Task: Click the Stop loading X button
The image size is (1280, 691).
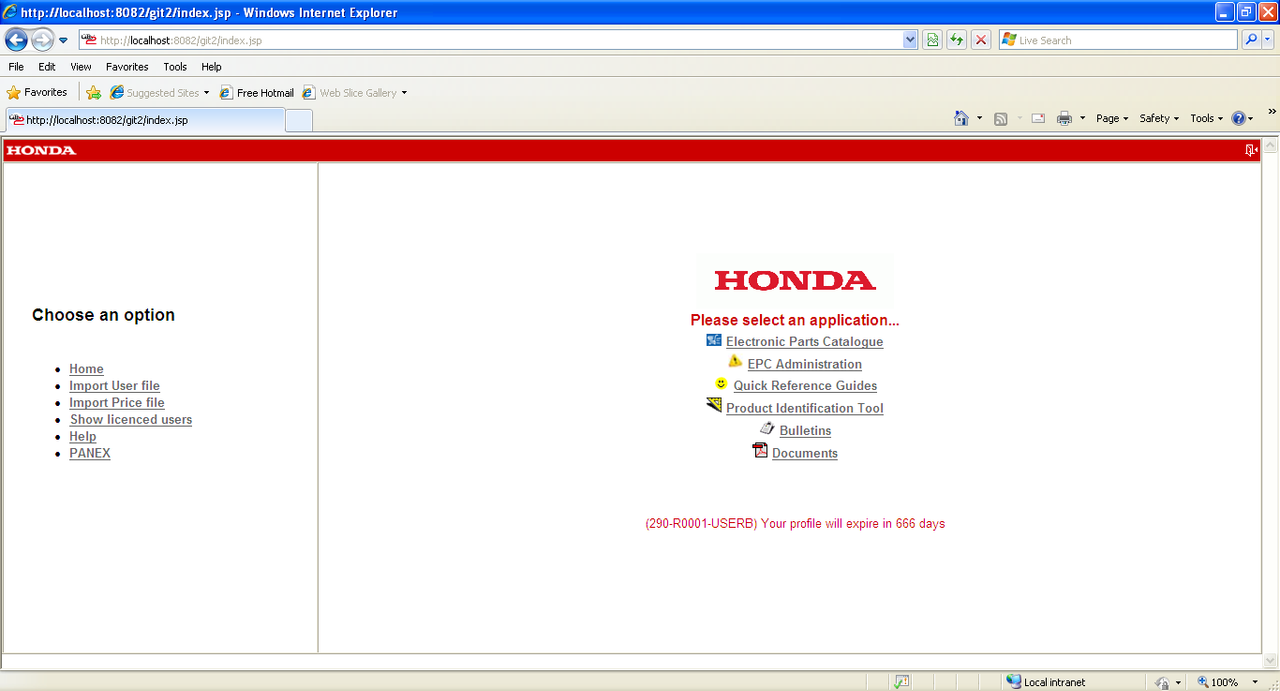Action: pyautogui.click(x=981, y=40)
